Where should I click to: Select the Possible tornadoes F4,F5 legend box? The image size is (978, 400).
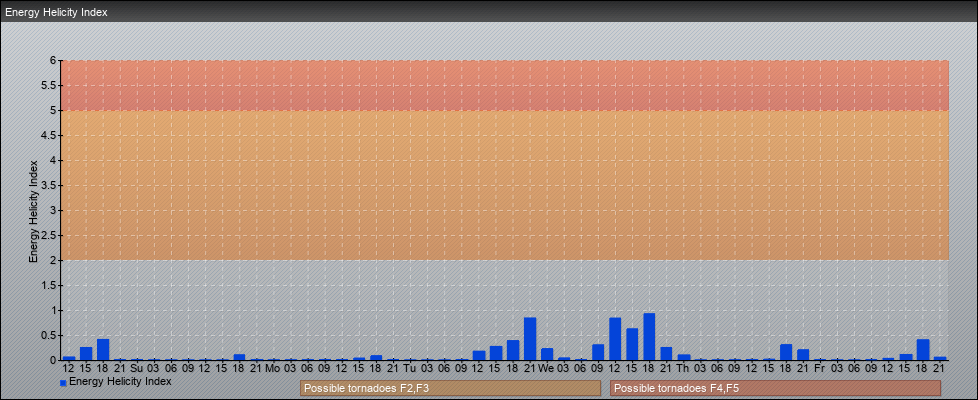tap(775, 388)
